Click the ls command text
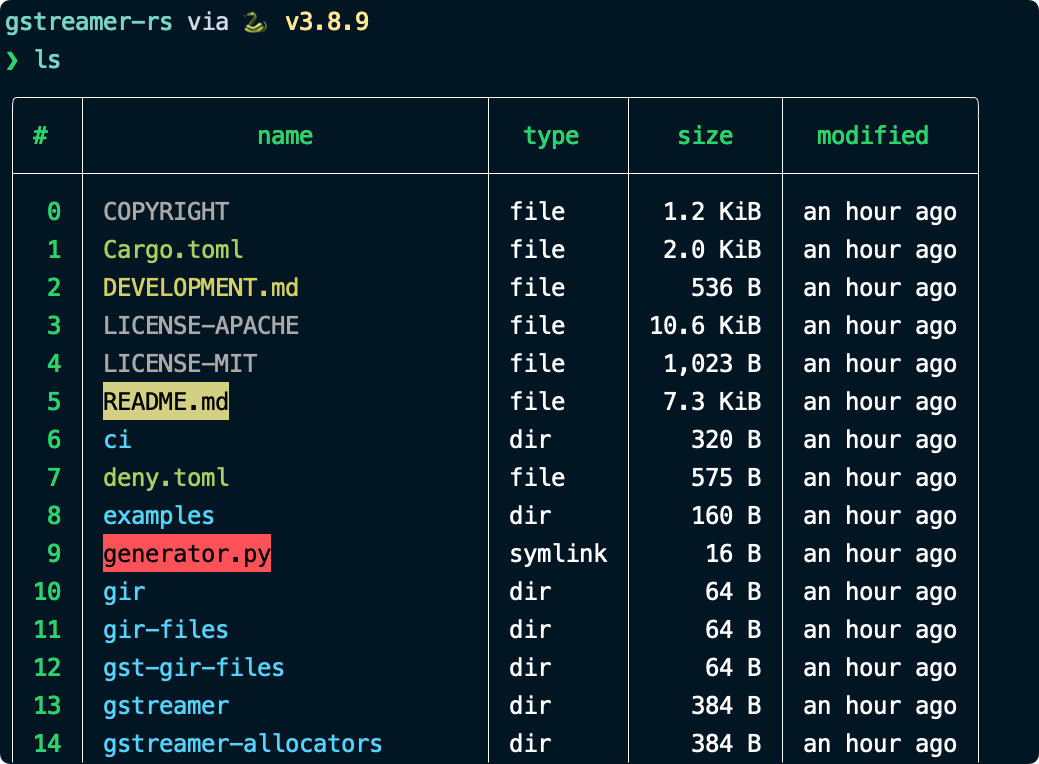The width and height of the screenshot is (1039, 764). tap(48, 60)
